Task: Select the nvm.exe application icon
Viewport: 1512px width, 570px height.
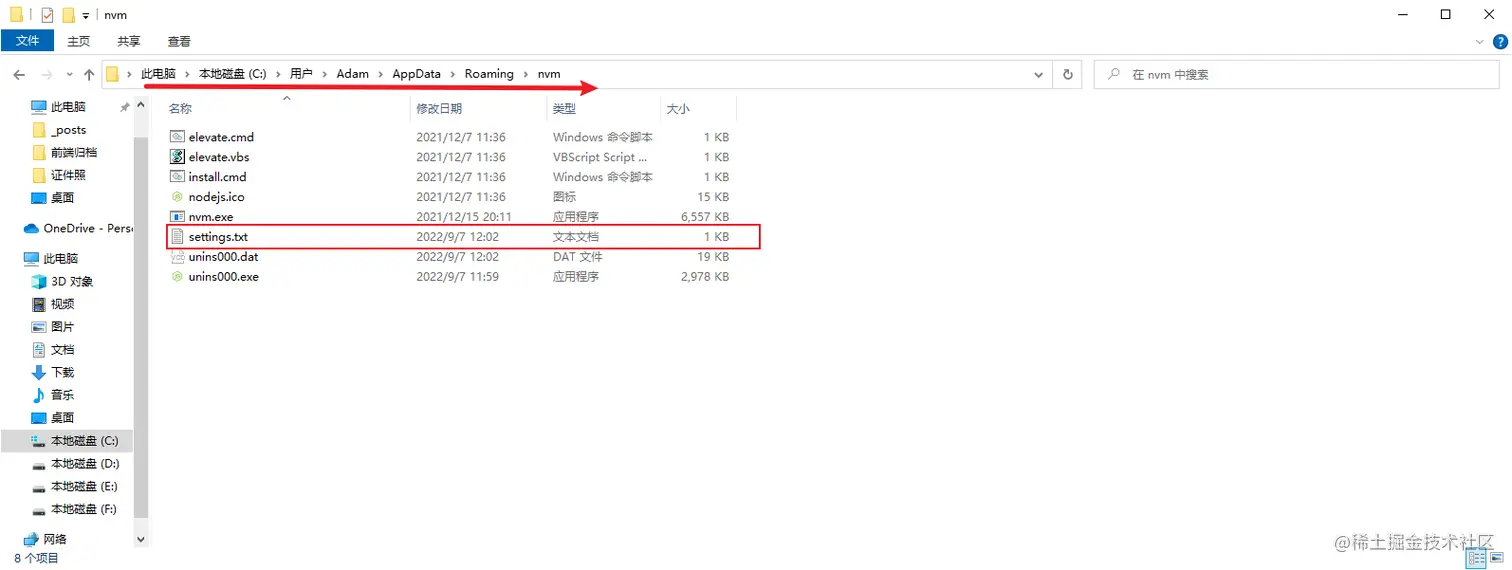Action: (177, 217)
